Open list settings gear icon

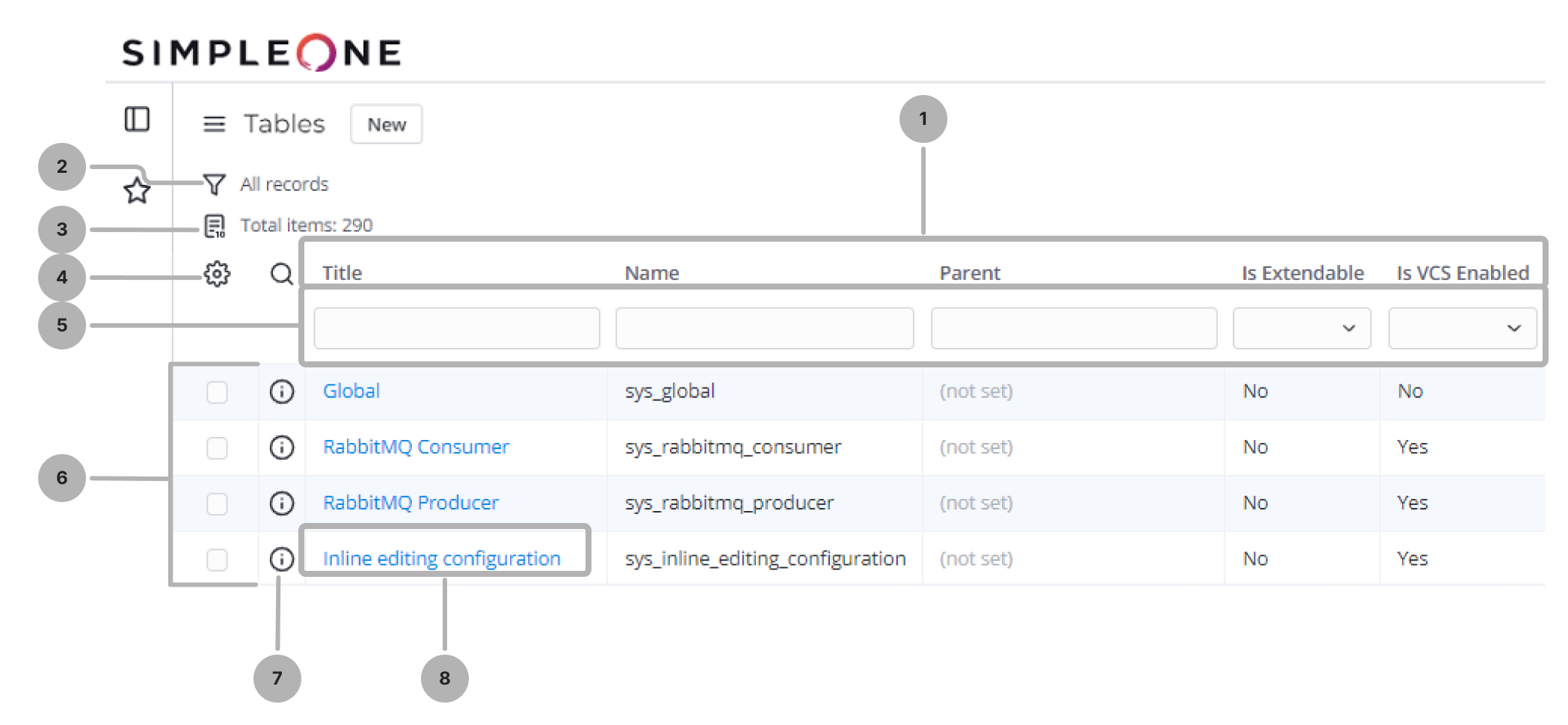tap(217, 274)
